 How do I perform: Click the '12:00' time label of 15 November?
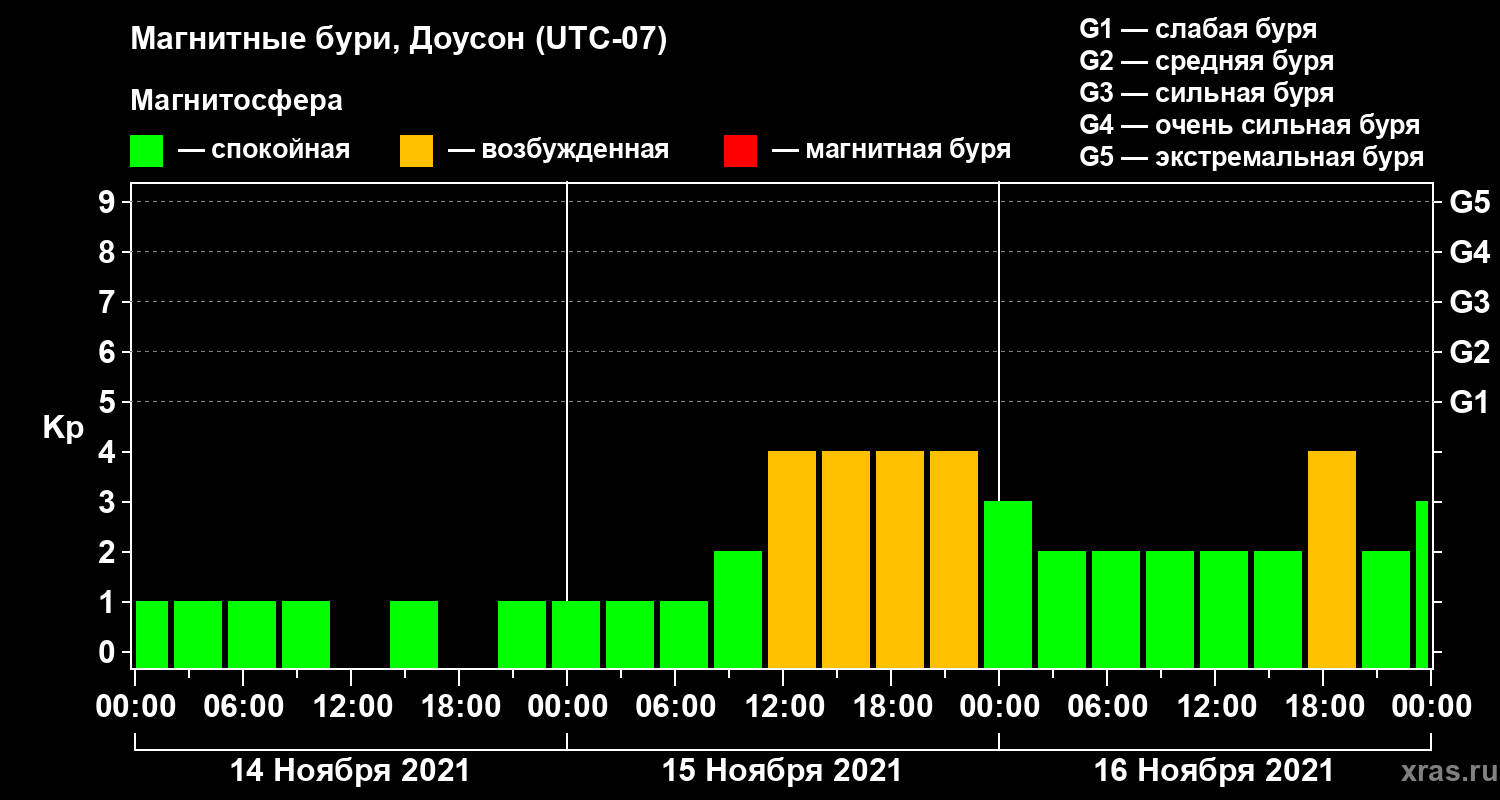tap(783, 707)
